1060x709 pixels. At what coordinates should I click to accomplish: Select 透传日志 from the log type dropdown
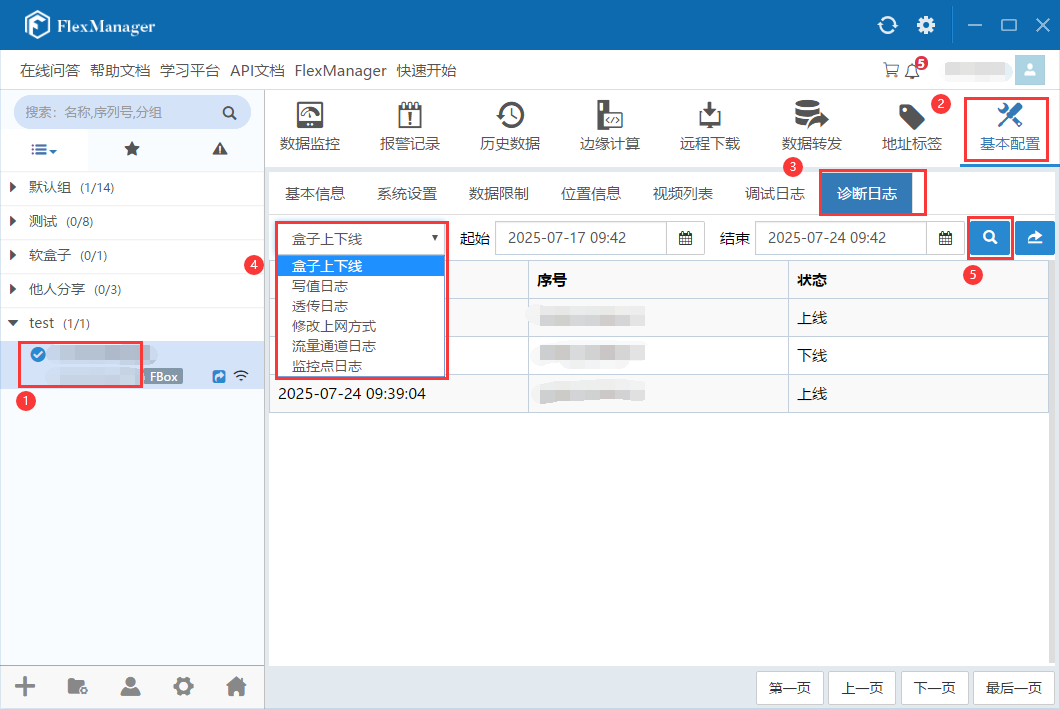tap(320, 306)
